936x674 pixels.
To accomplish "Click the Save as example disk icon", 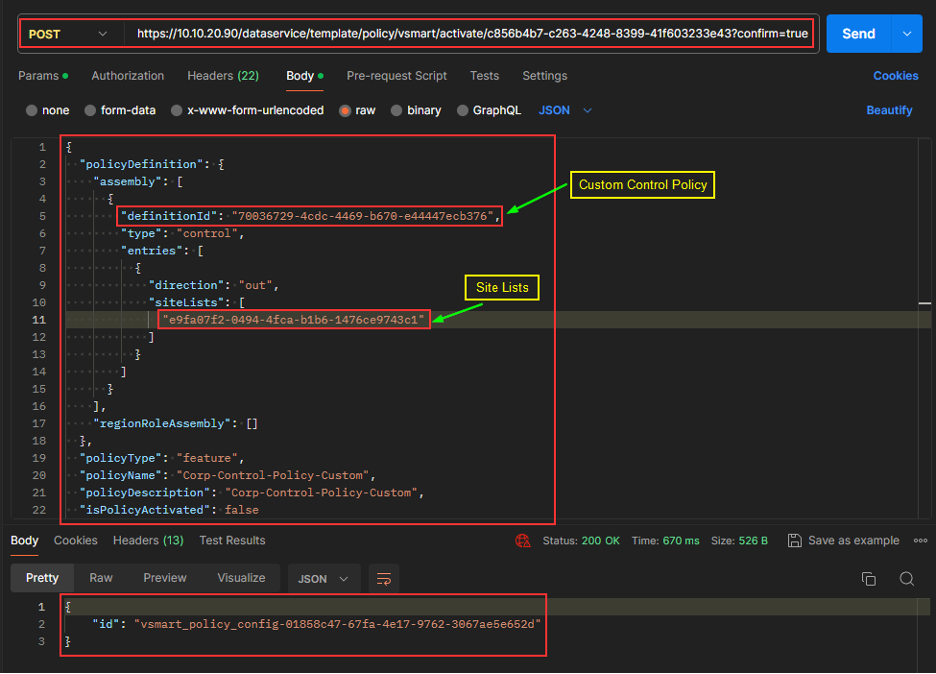I will pos(794,541).
